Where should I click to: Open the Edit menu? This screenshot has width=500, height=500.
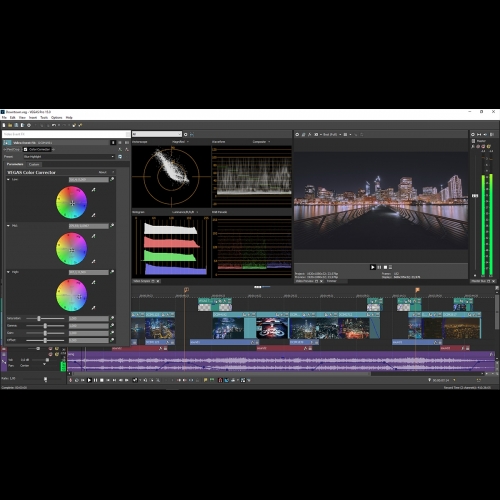coord(13,117)
